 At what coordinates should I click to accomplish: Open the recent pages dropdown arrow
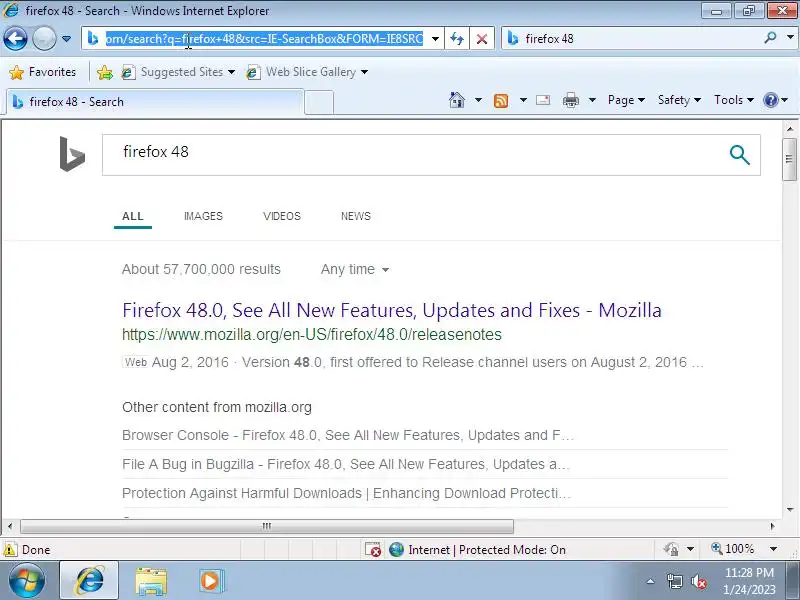(66, 39)
